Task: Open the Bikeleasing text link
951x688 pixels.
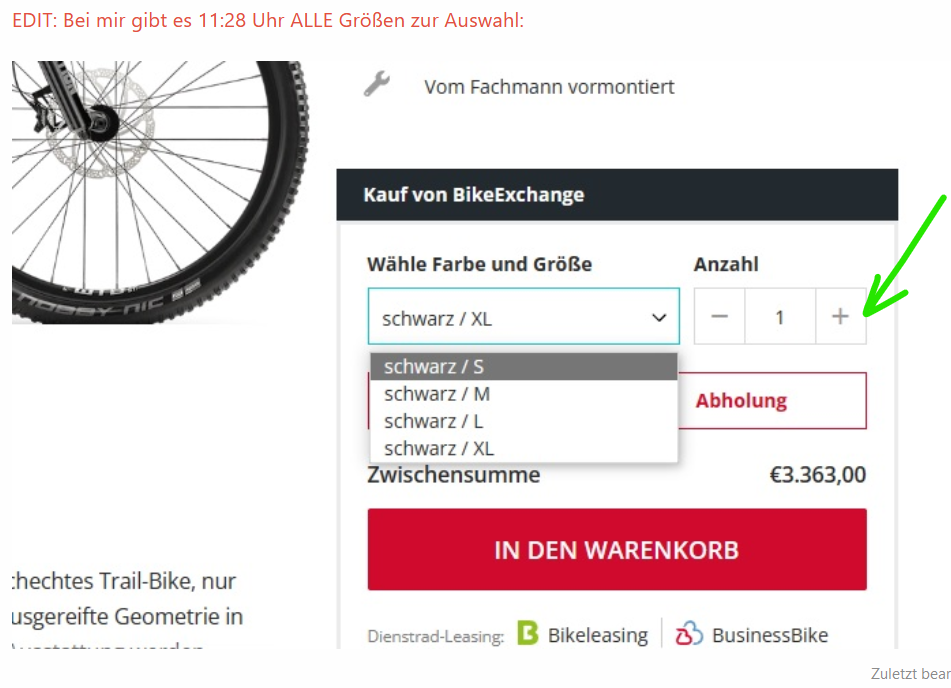Action: pyautogui.click(x=597, y=635)
